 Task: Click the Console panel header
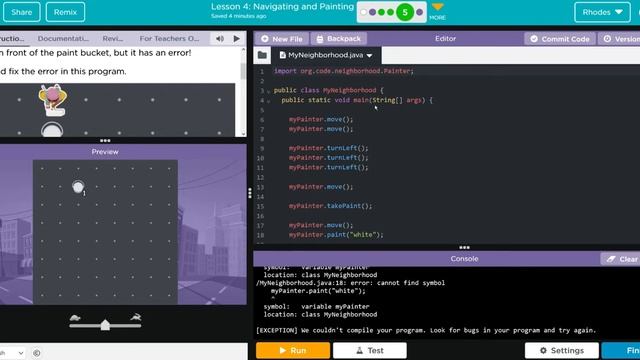(464, 259)
